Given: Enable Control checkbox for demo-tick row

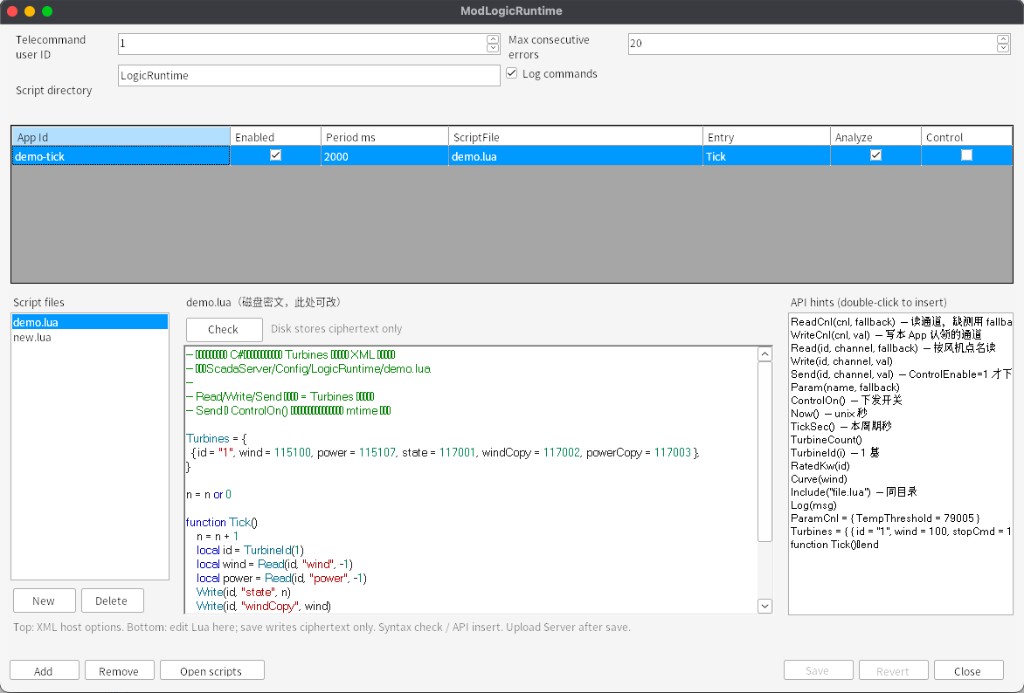Looking at the screenshot, I should point(967,155).
